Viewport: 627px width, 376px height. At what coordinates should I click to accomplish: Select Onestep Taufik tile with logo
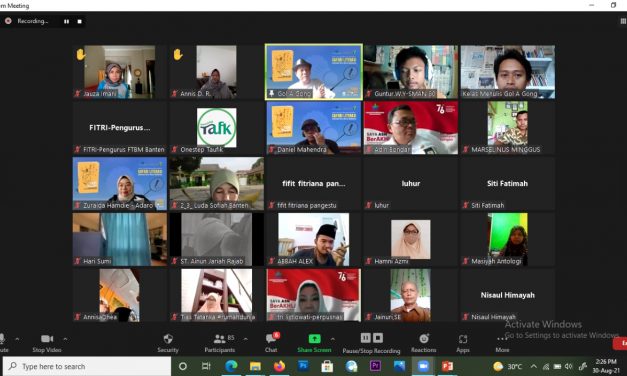[216, 128]
